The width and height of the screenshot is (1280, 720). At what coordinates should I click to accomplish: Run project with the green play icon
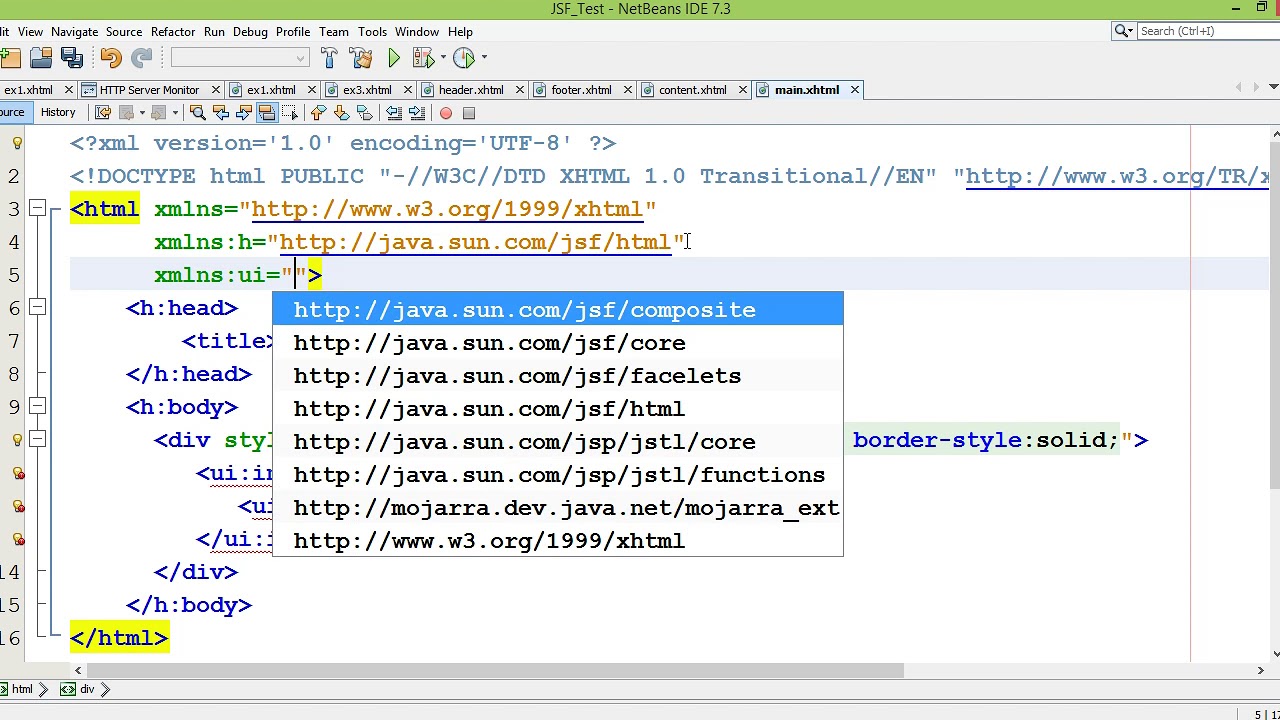(394, 58)
